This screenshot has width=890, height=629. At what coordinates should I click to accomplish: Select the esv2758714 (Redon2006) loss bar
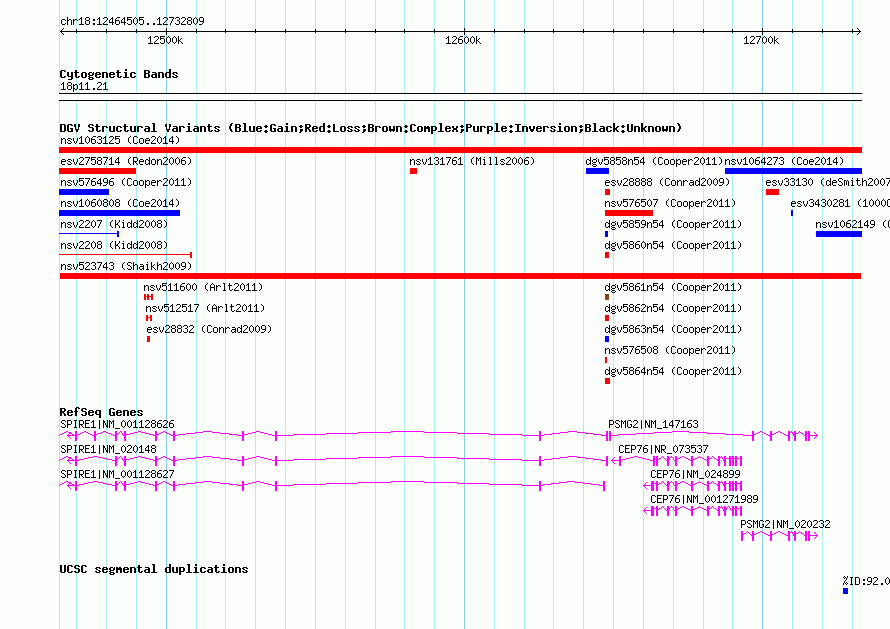pos(98,171)
